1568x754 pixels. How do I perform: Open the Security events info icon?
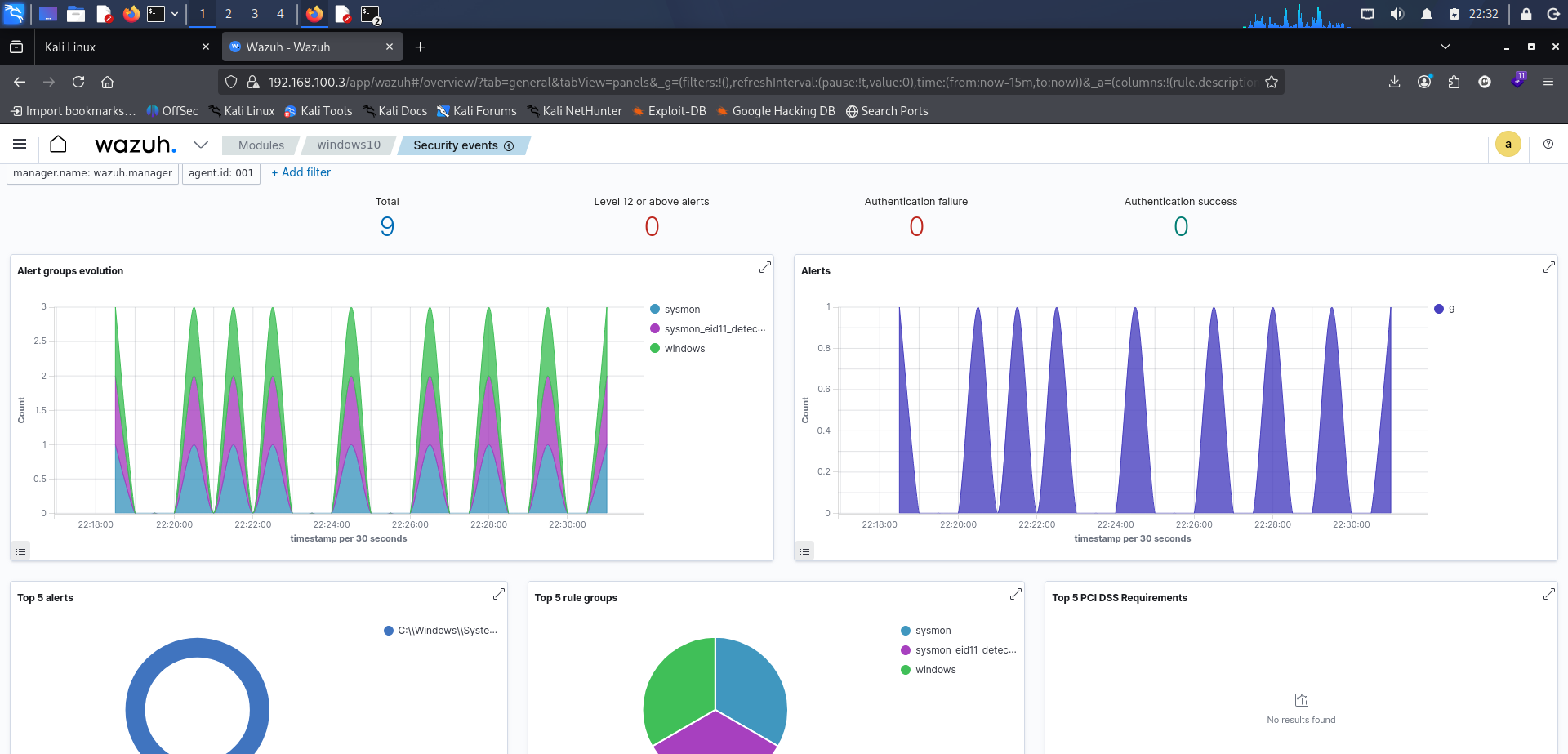pos(509,146)
